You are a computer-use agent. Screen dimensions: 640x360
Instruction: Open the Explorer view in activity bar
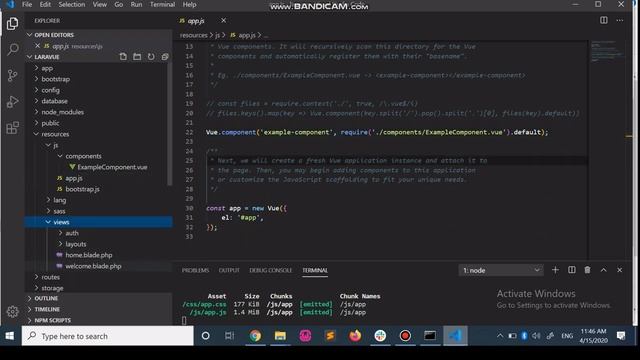click(12, 24)
